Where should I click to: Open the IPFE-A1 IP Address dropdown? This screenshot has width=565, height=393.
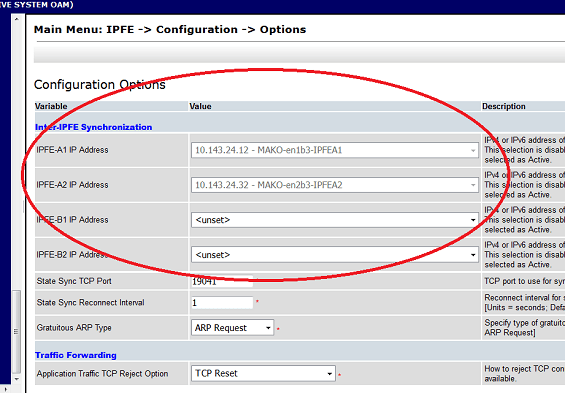335,150
